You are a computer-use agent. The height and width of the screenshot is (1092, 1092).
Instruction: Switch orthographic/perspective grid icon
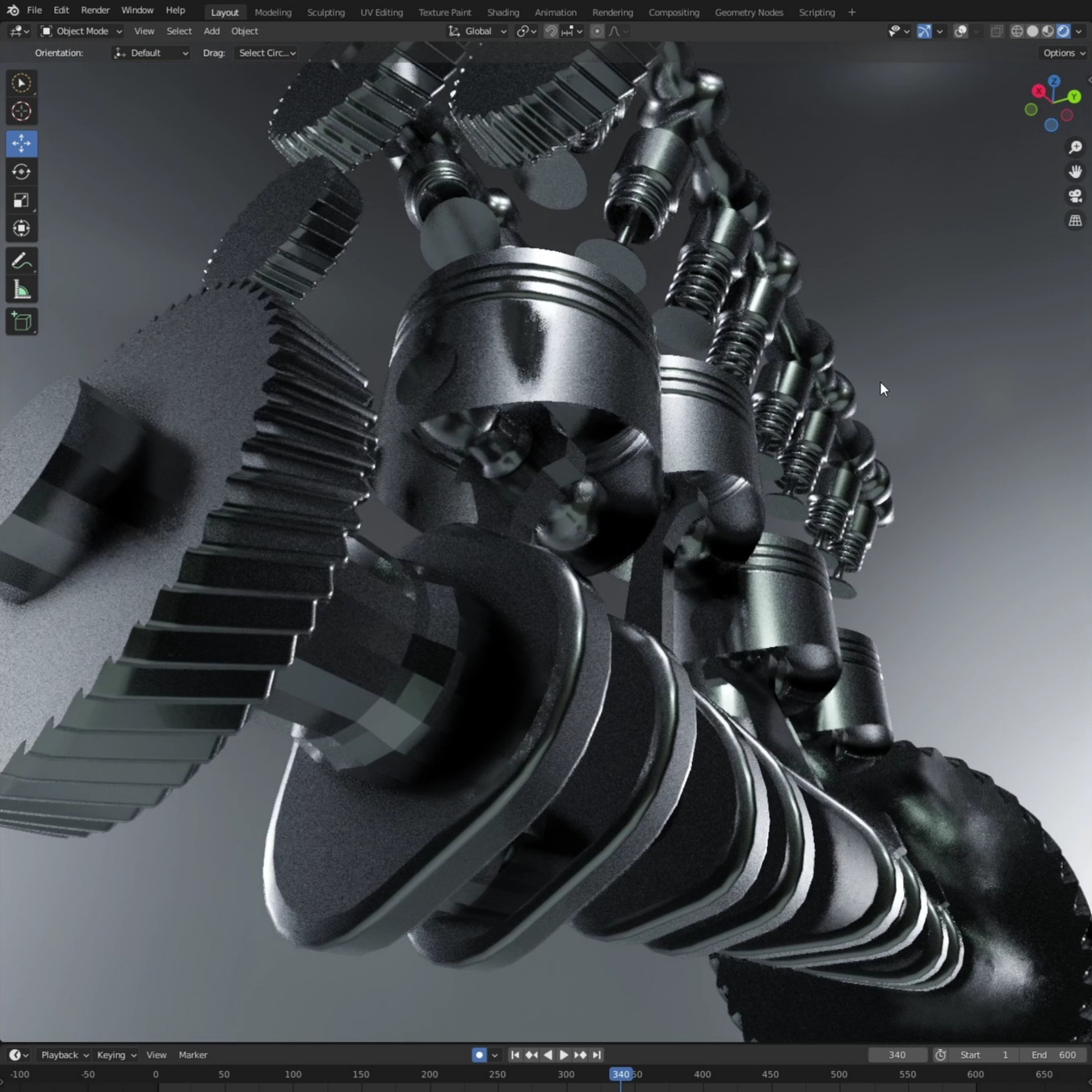(x=1075, y=220)
